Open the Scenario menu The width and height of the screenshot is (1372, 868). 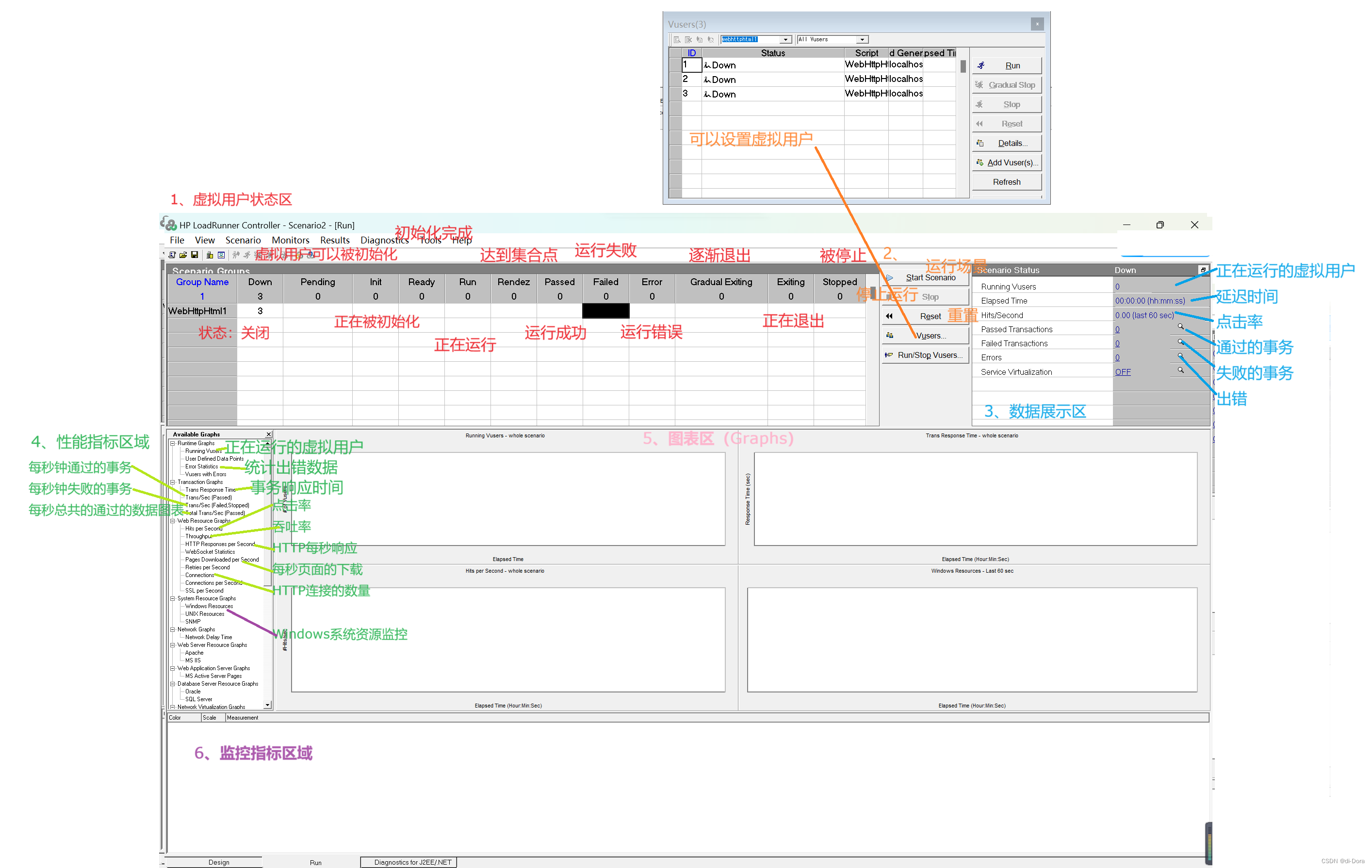click(243, 241)
